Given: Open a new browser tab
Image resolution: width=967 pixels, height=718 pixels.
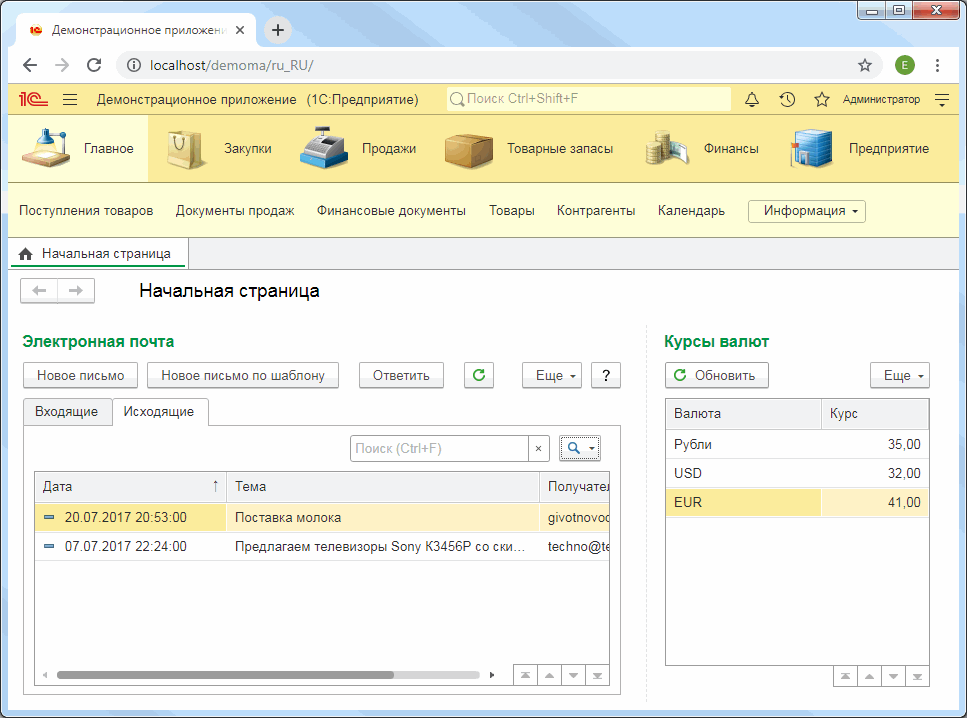Looking at the screenshot, I should [x=278, y=30].
